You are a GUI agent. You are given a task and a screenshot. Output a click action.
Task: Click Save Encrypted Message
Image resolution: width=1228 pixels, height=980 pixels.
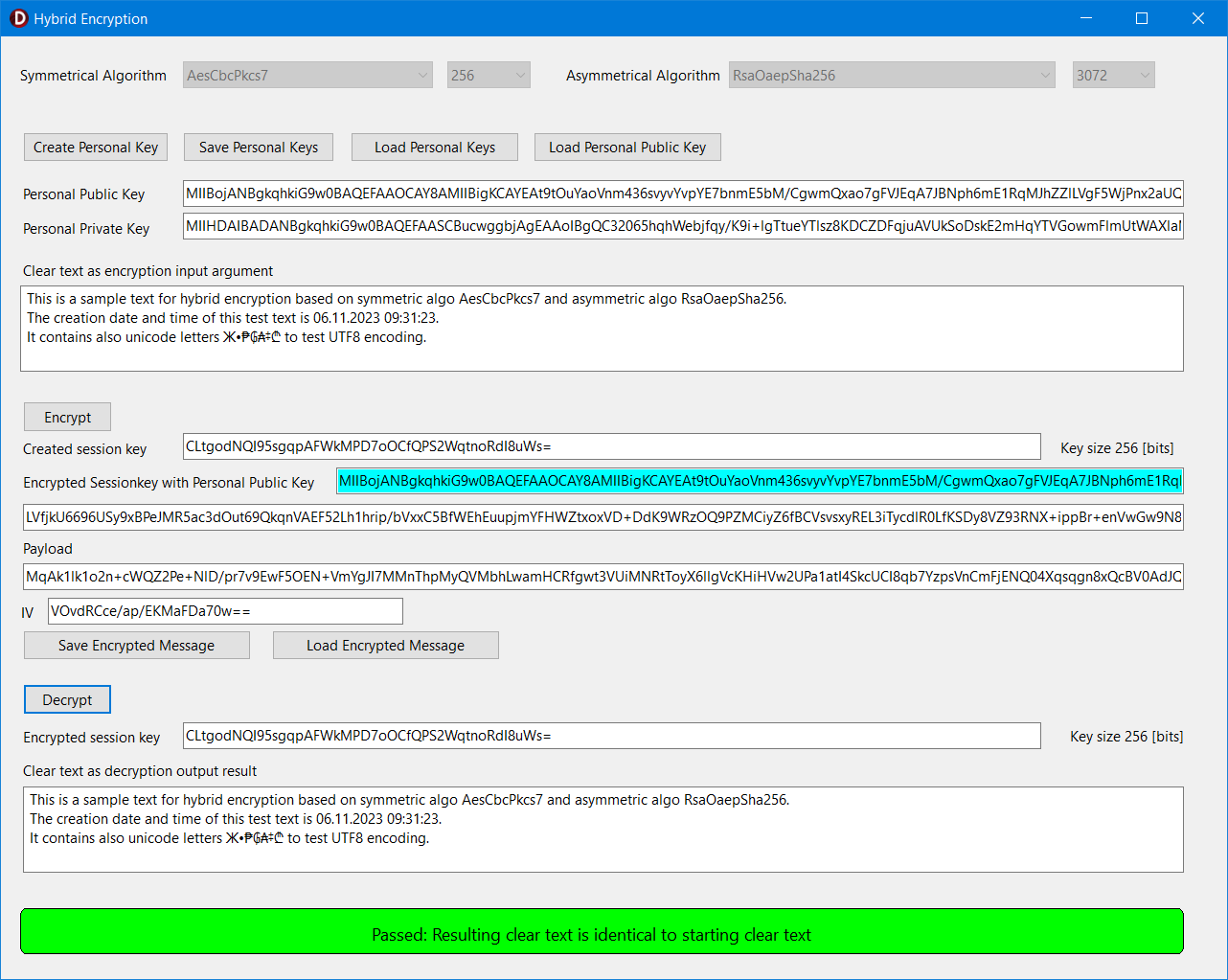click(136, 645)
